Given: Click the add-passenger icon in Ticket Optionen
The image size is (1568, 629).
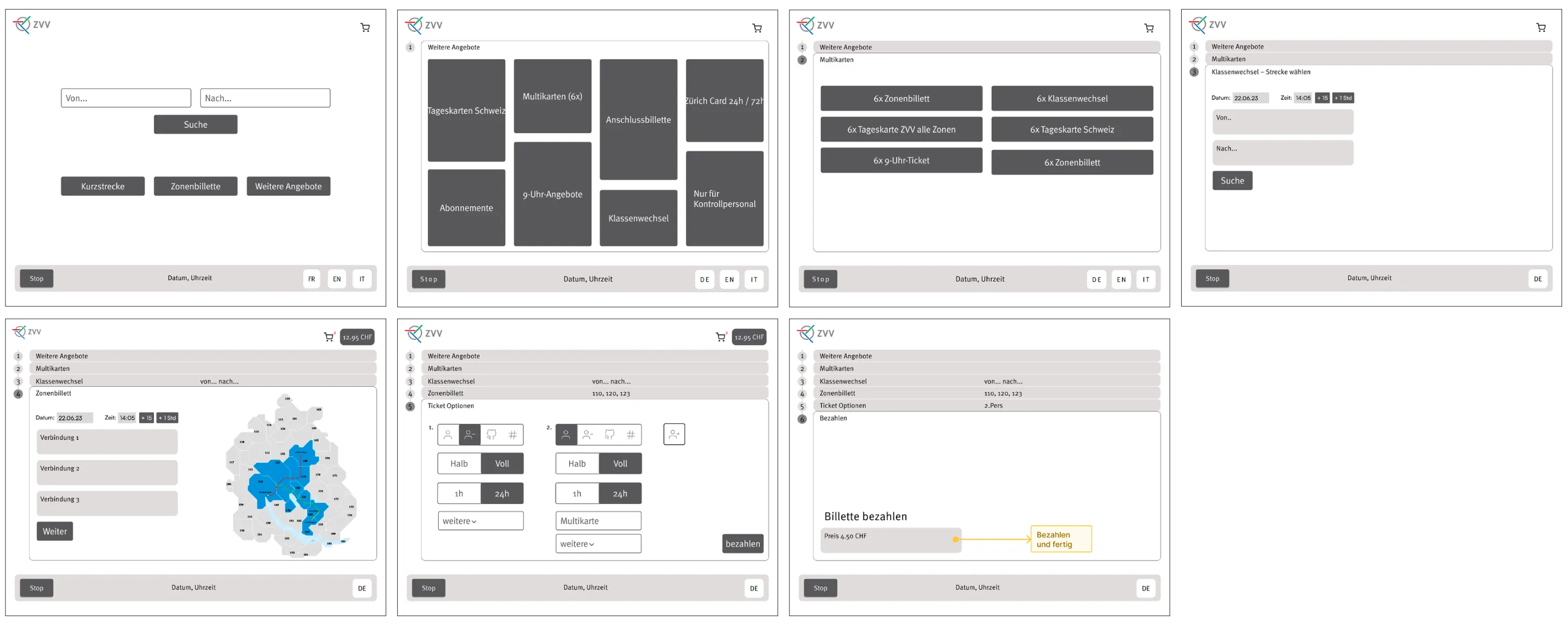Looking at the screenshot, I should [674, 434].
